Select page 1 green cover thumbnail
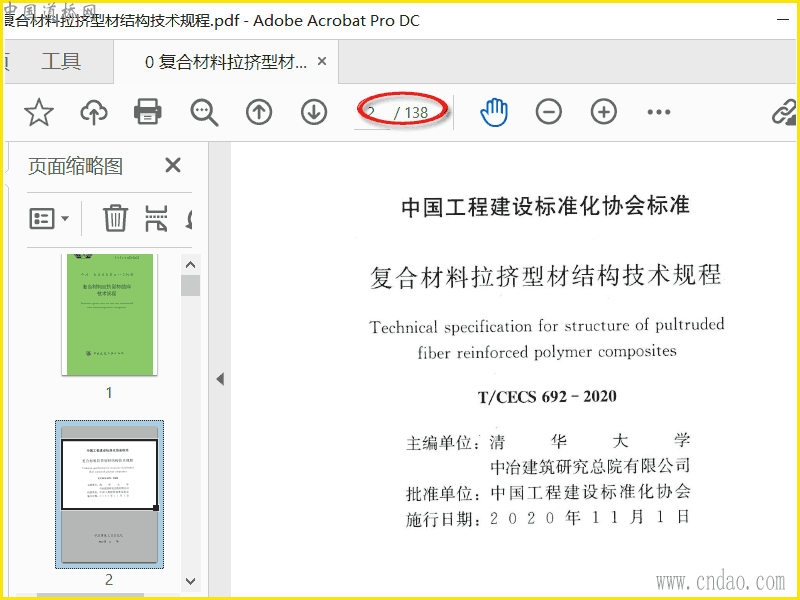This screenshot has height=600, width=800. (110, 314)
